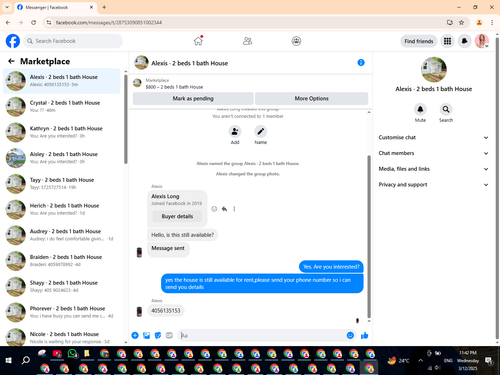Image resolution: width=500 pixels, height=375 pixels.
Task: Open Buyer details for Alexis Long
Action: (177, 216)
